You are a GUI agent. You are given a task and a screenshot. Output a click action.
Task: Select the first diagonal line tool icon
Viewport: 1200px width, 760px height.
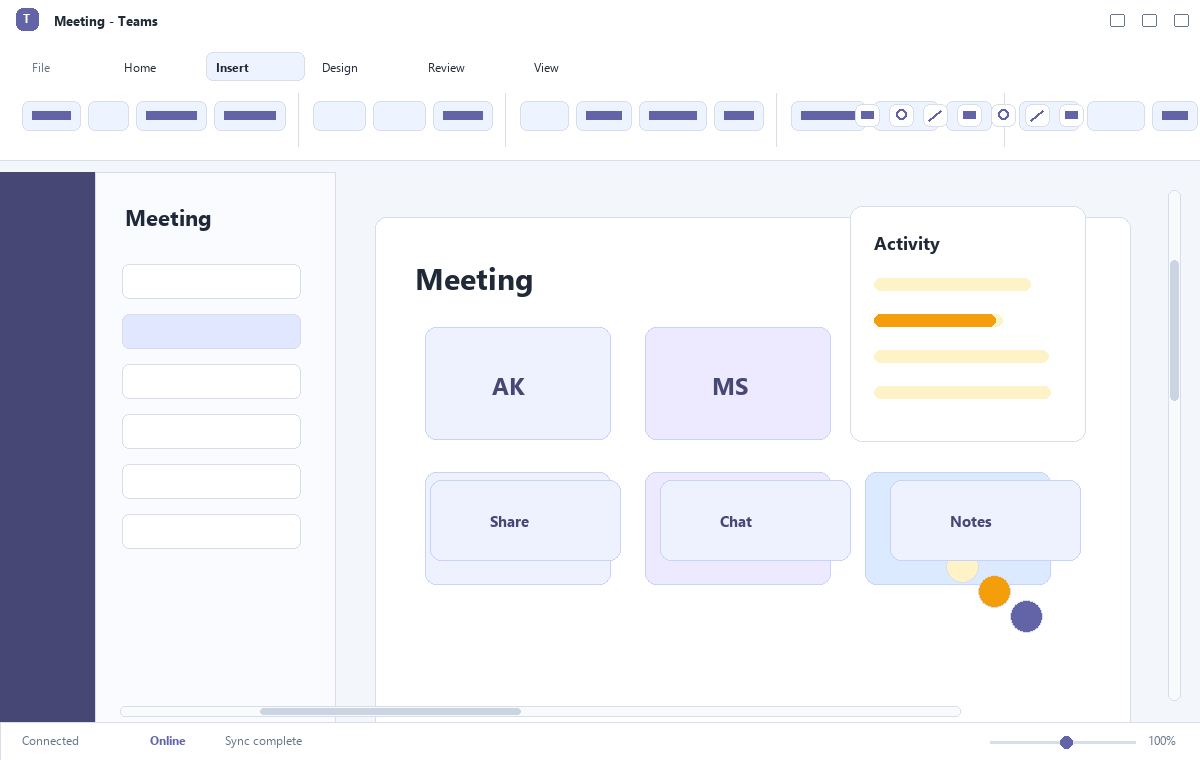(935, 115)
